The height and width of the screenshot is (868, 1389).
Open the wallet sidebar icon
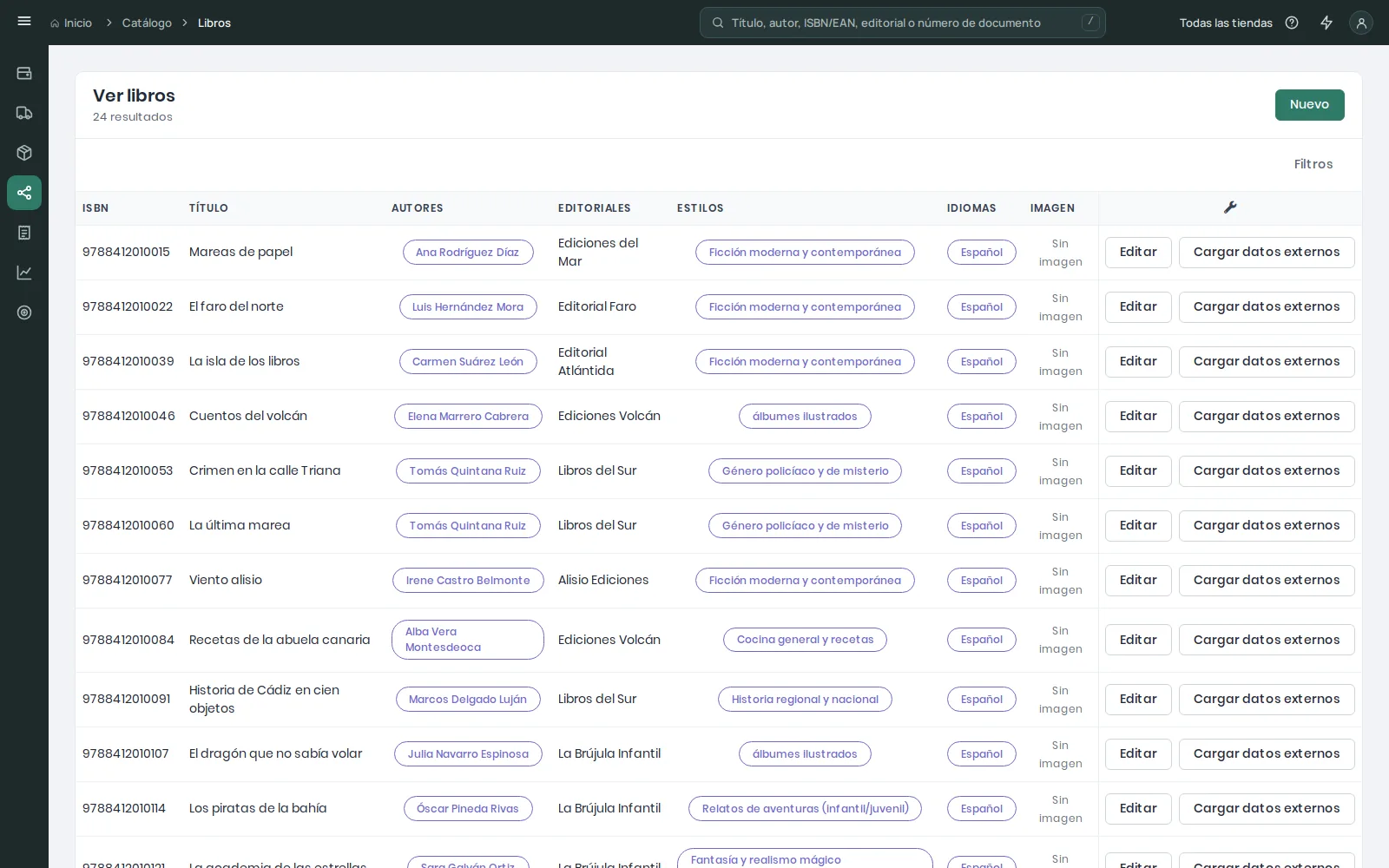click(x=24, y=73)
